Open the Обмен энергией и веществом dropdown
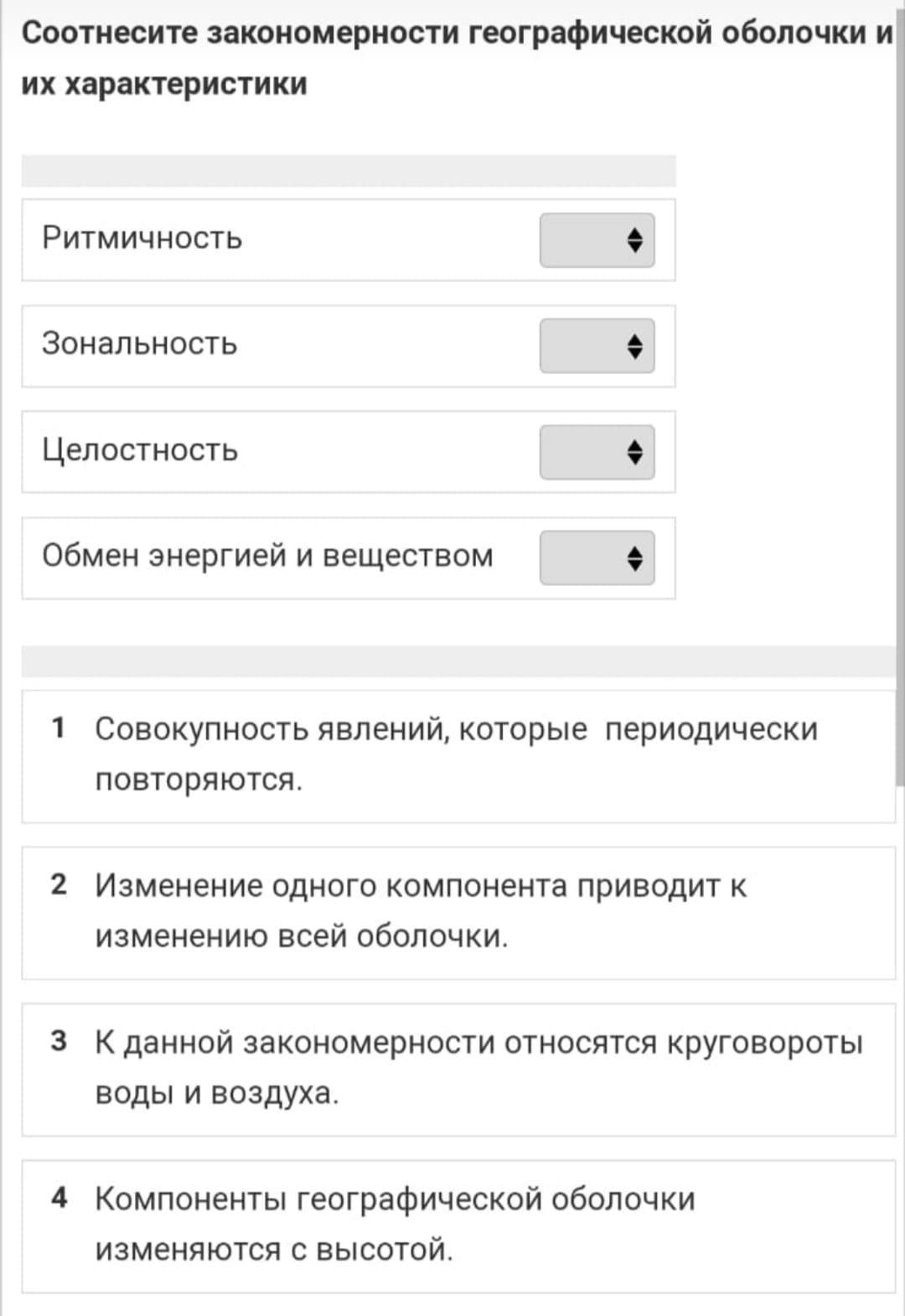The width and height of the screenshot is (905, 1316). click(x=597, y=558)
